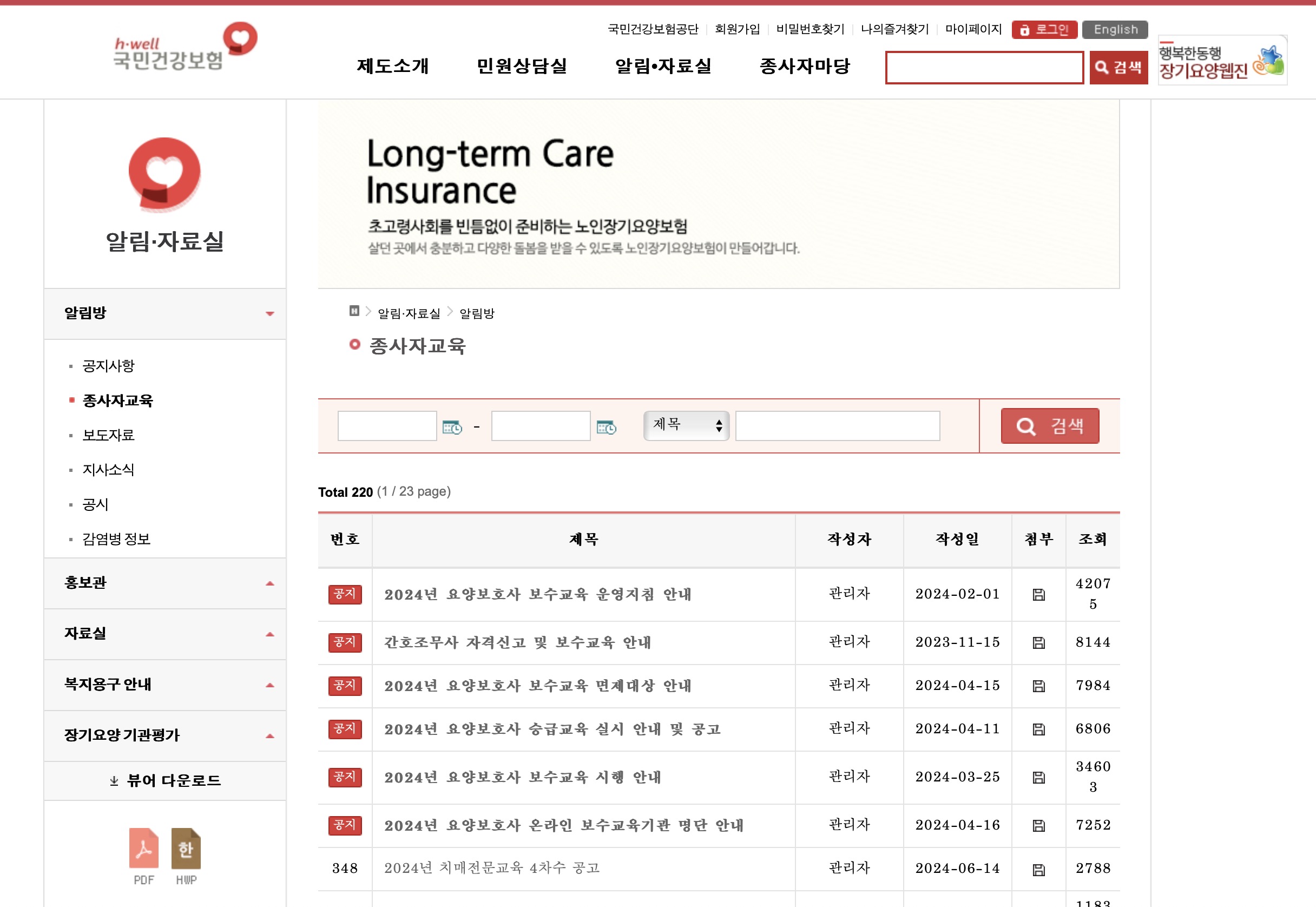The width and height of the screenshot is (1316, 907).
Task: Open the 종사자마당 main menu
Action: pyautogui.click(x=805, y=66)
